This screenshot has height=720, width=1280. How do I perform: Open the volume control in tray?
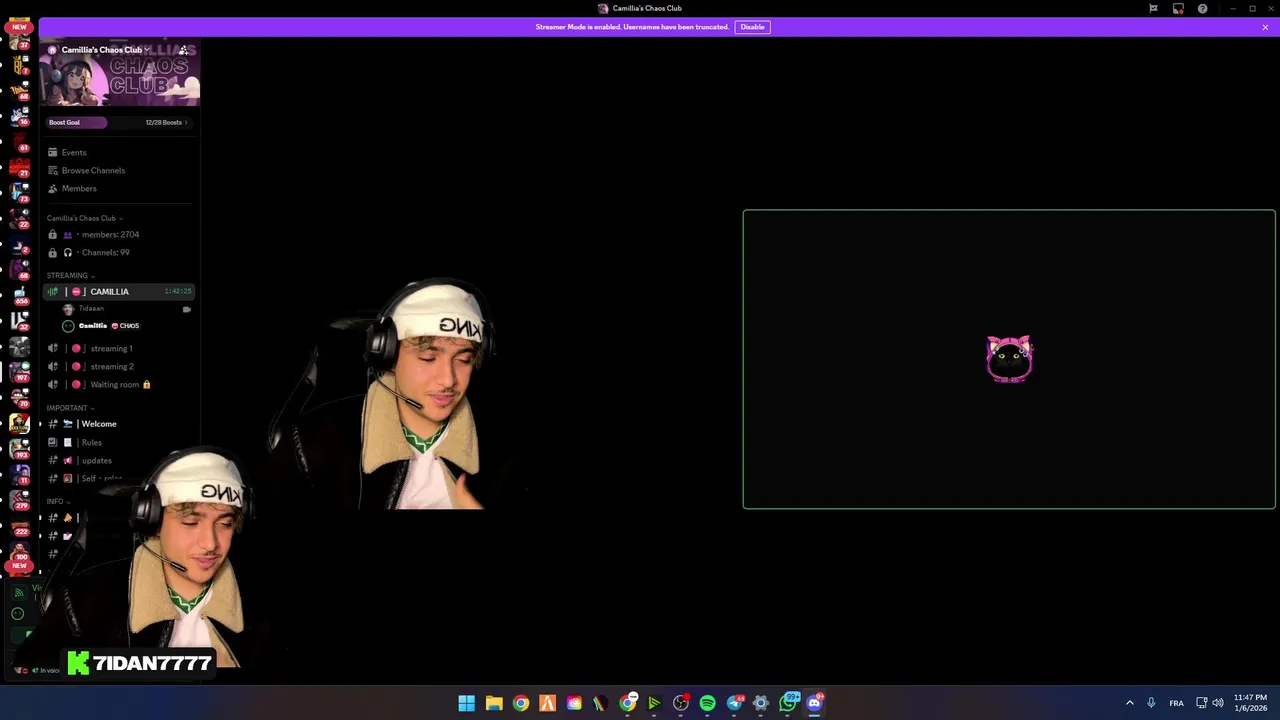pyautogui.click(x=1218, y=703)
